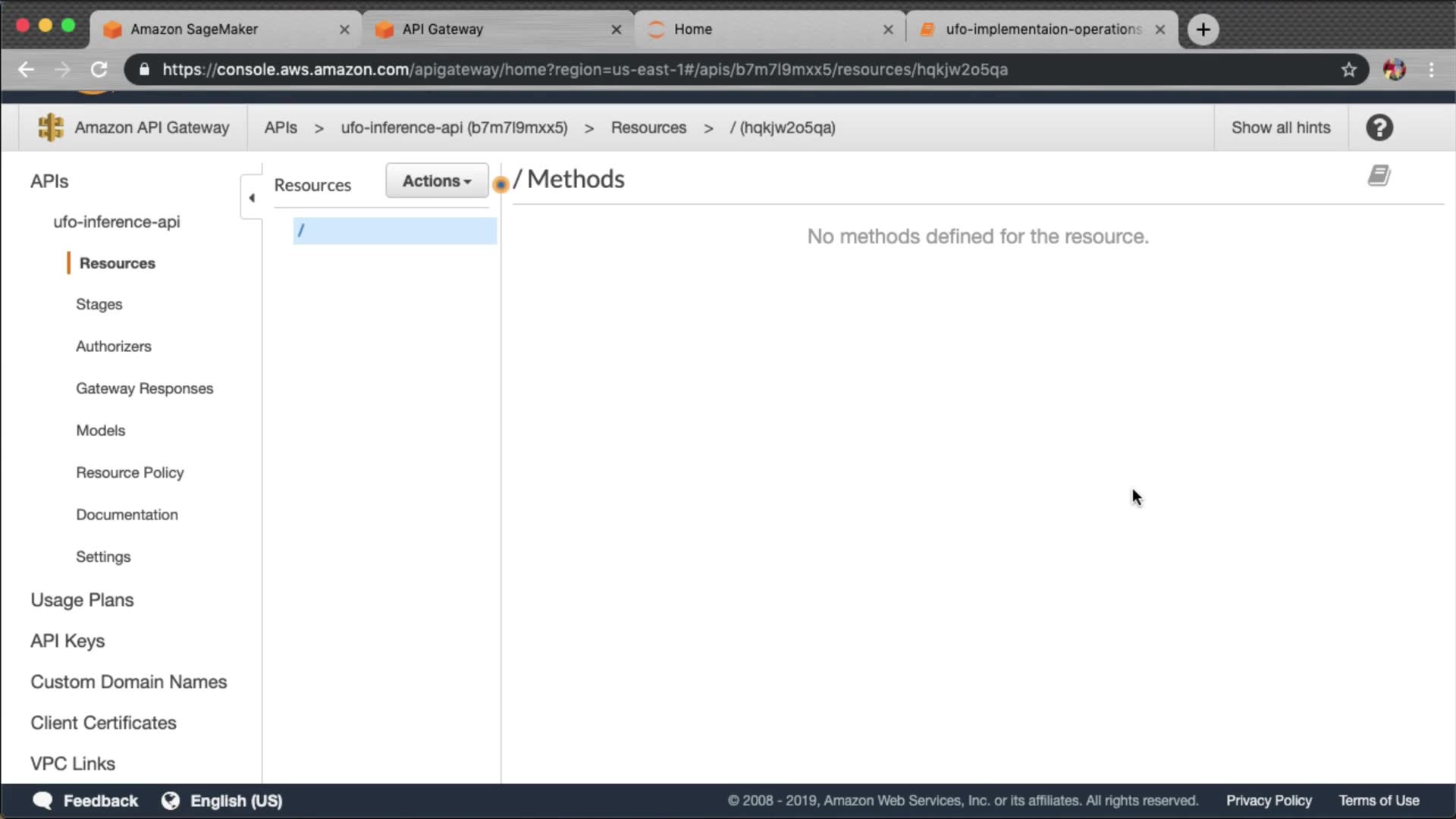This screenshot has width=1456, height=819.
Task: Switch to the ufo-implementaion-operations tab
Action: click(1043, 30)
